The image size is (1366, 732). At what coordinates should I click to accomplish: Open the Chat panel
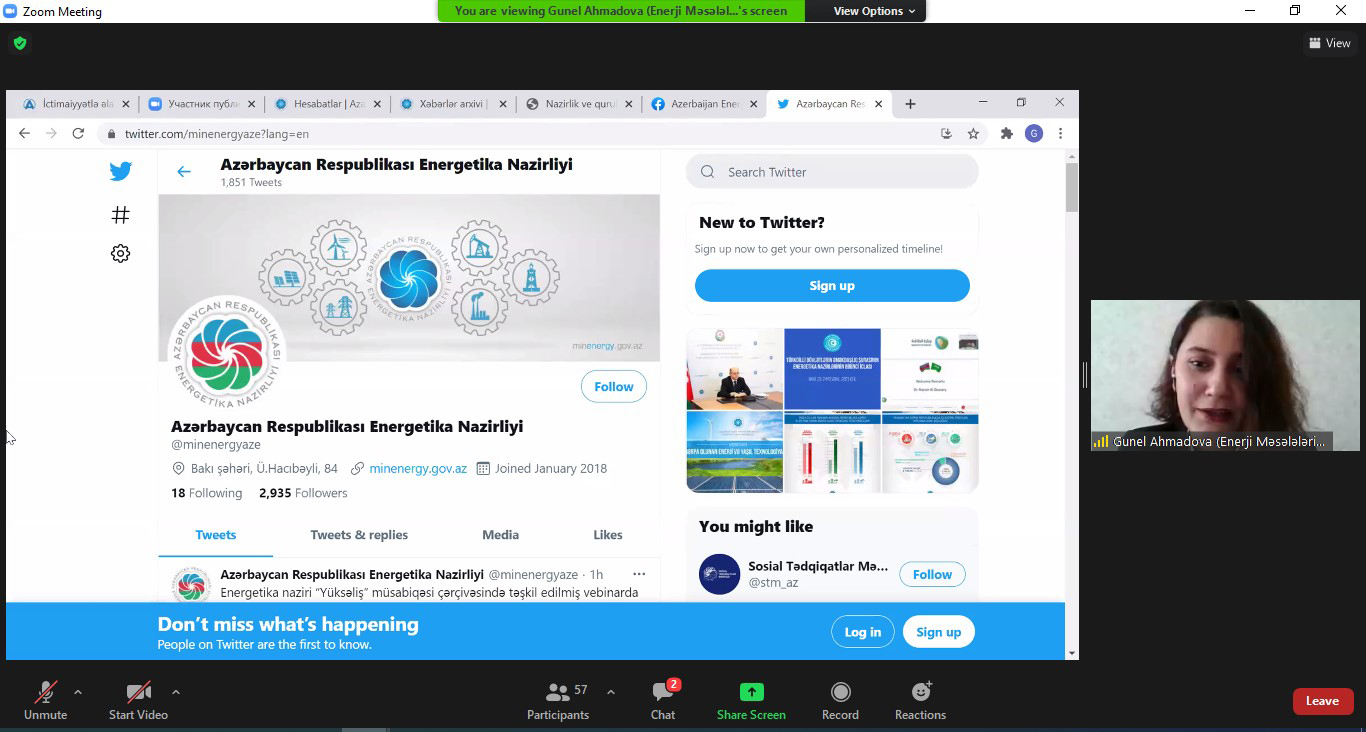click(x=662, y=701)
